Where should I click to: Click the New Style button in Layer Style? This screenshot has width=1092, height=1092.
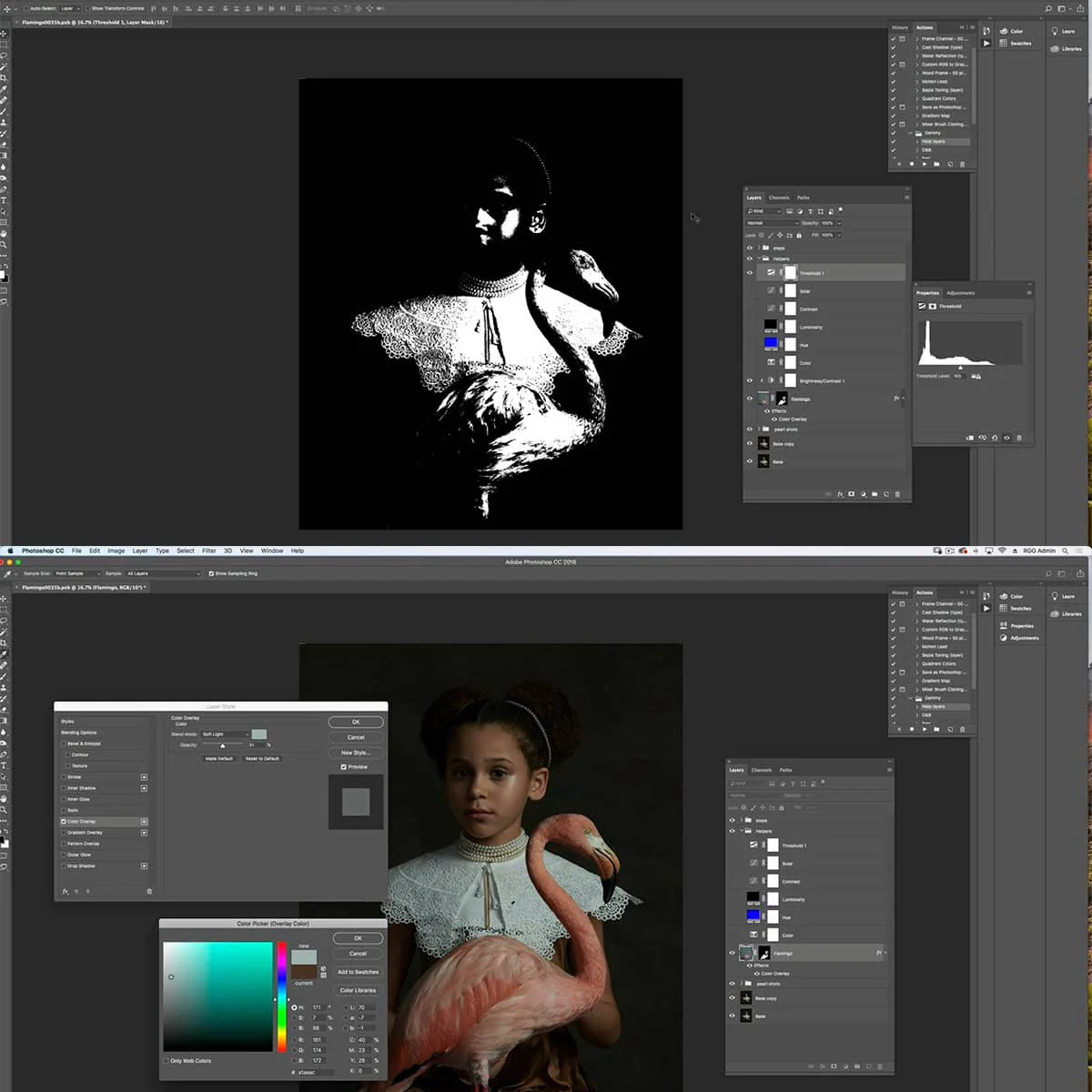tap(355, 753)
